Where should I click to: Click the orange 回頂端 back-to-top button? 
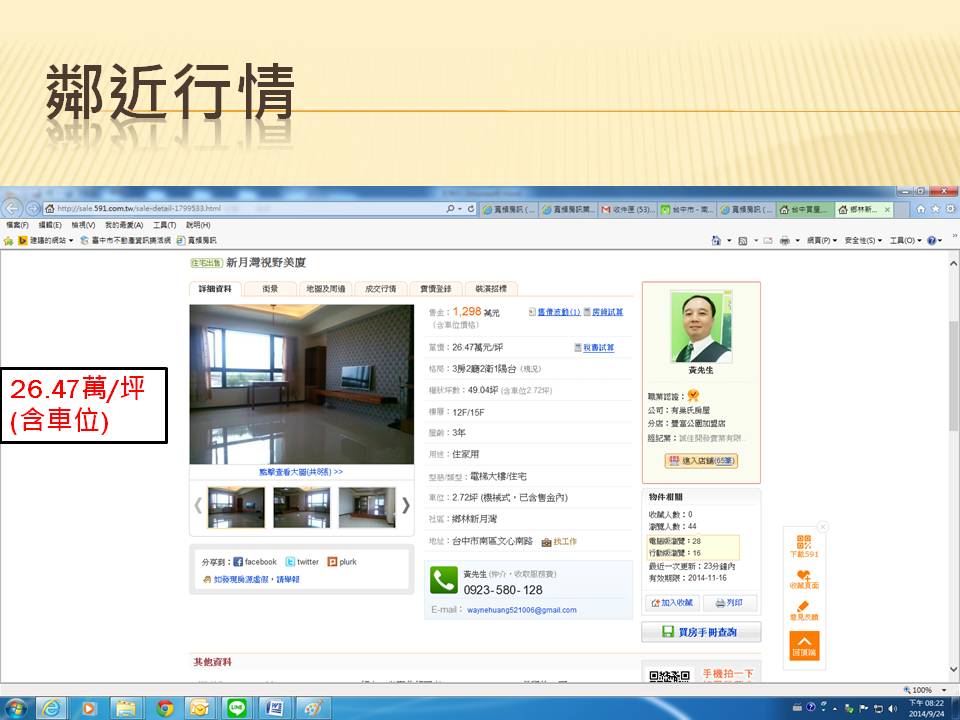coord(804,645)
